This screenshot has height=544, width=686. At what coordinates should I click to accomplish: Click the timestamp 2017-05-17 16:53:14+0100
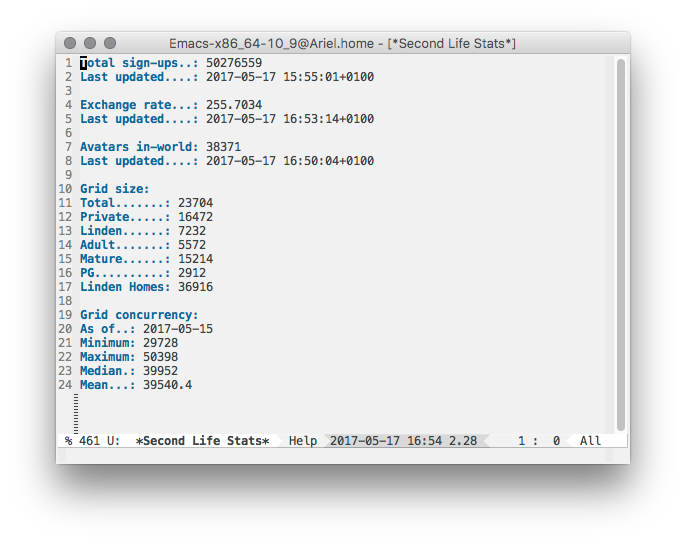point(290,119)
